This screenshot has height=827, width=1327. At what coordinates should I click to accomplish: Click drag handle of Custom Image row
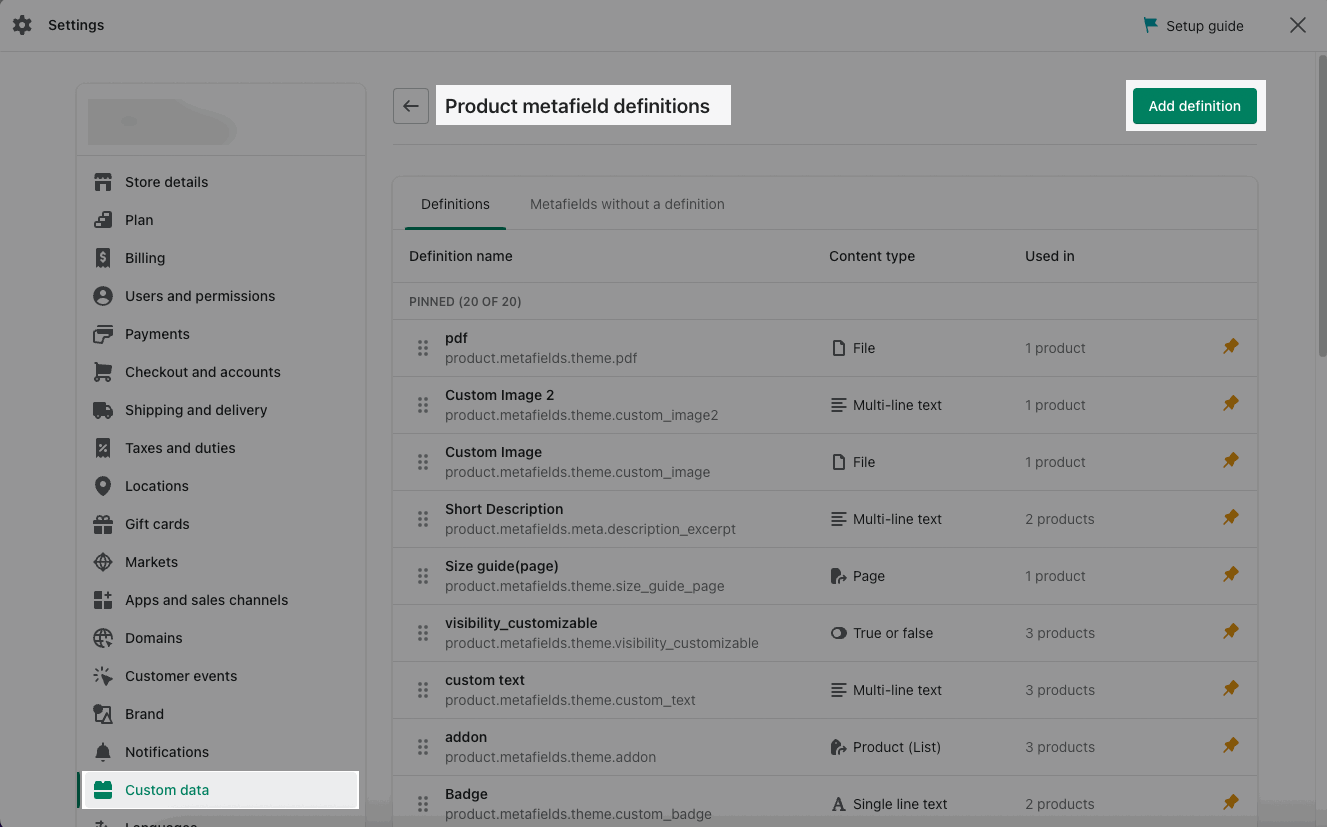tap(423, 462)
